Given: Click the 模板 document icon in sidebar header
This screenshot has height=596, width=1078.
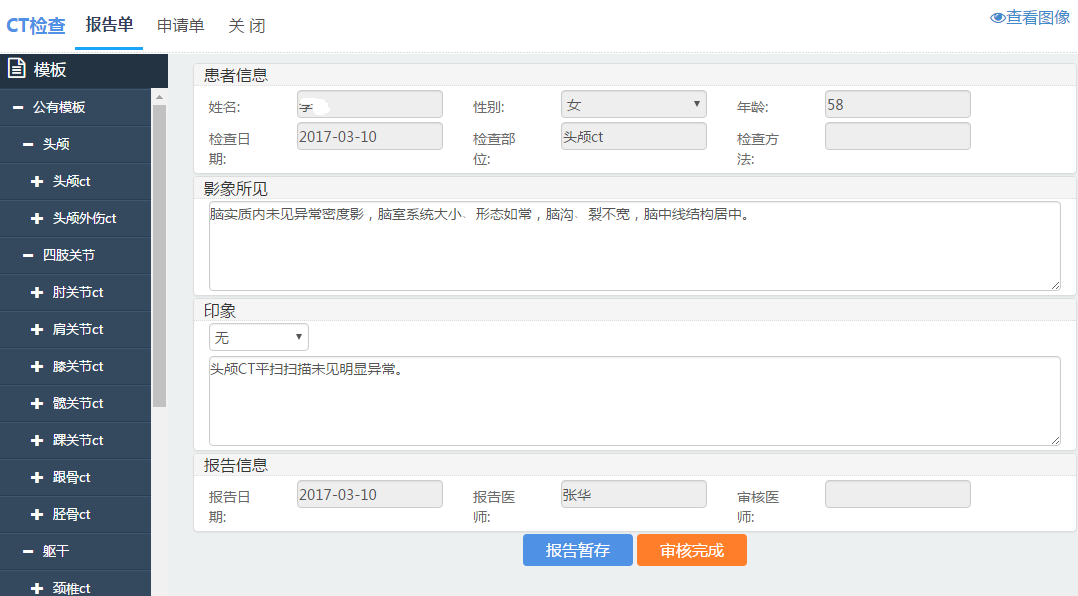Looking at the screenshot, I should tap(16, 69).
